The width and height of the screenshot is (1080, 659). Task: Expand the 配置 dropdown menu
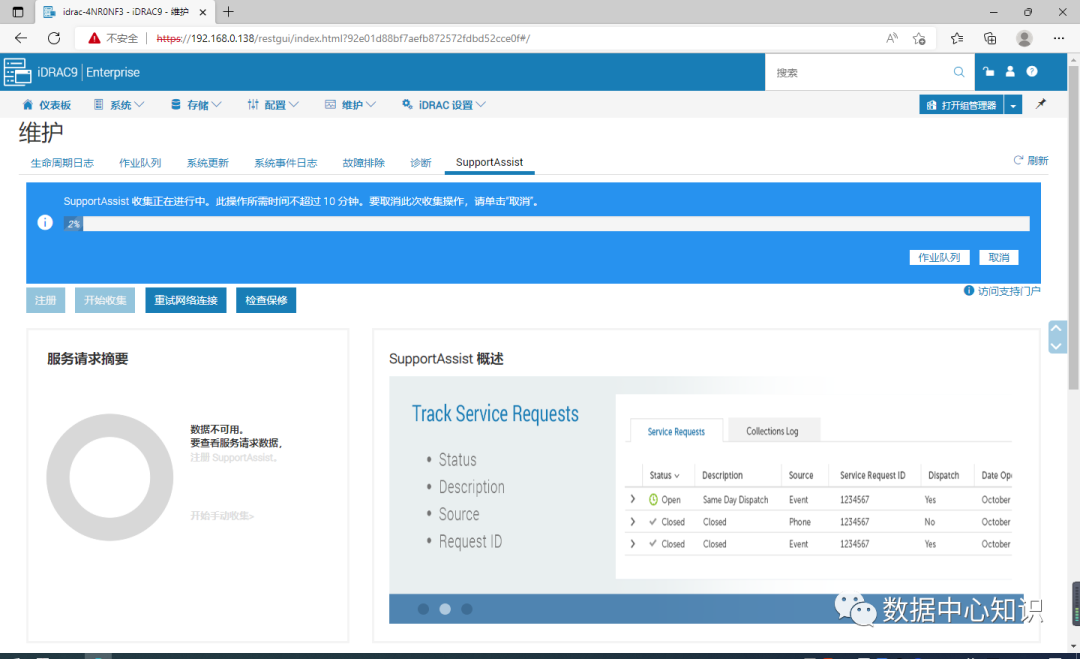point(273,105)
